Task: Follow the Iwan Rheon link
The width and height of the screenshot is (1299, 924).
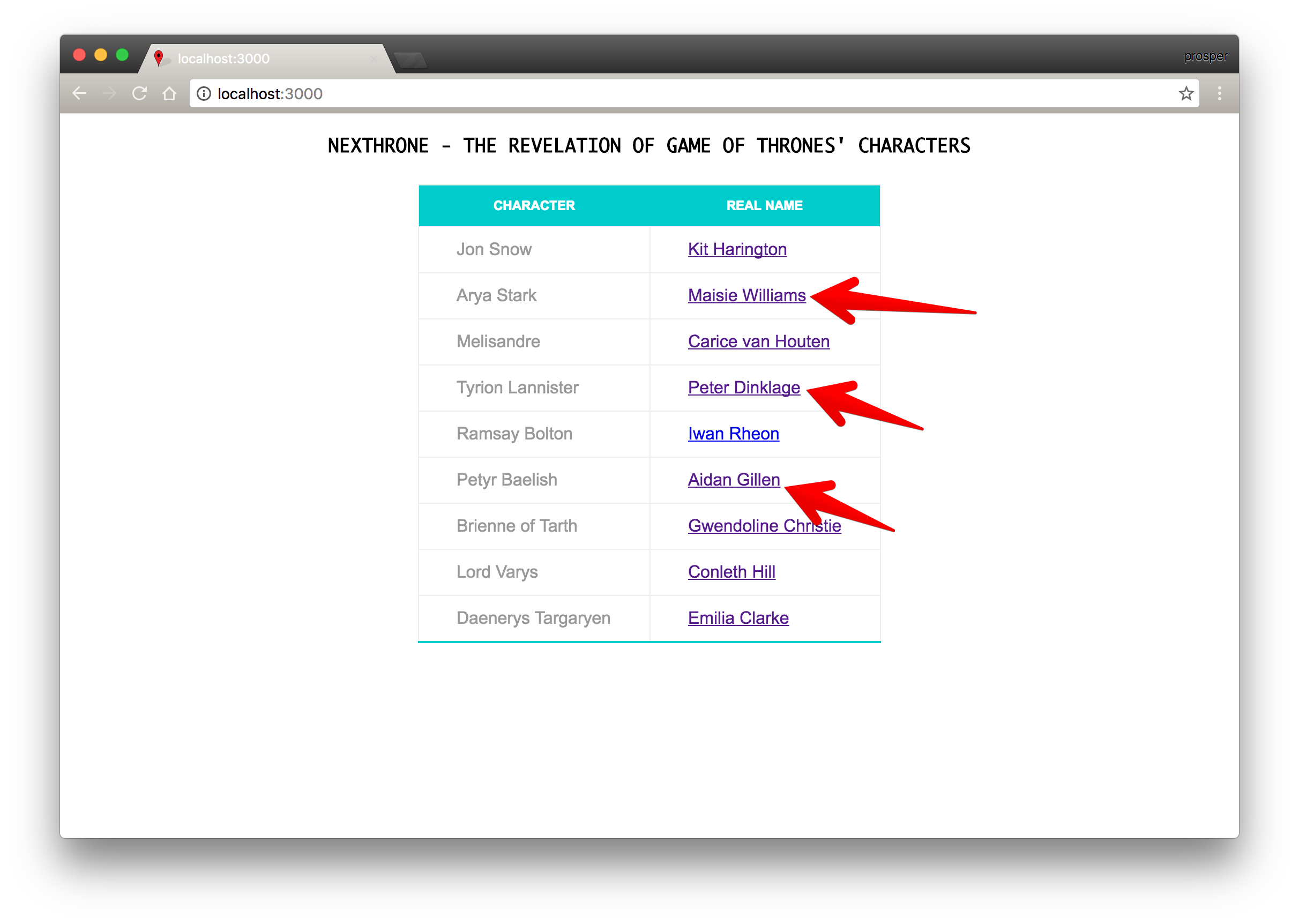Action: coord(733,434)
